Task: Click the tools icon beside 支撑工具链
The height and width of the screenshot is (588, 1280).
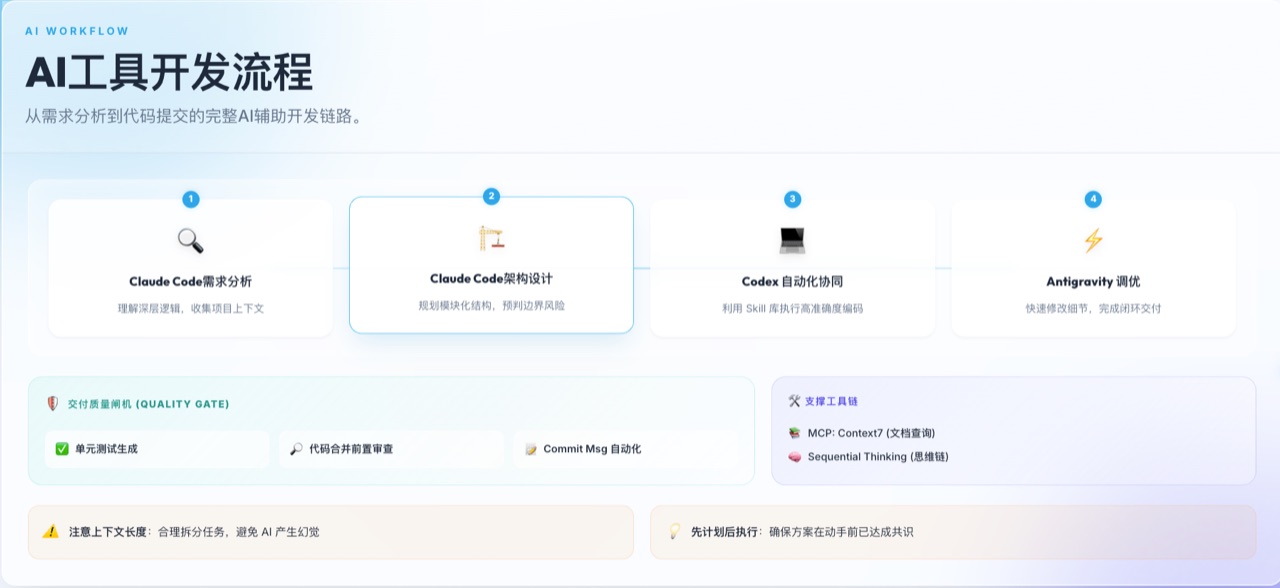Action: 794,401
